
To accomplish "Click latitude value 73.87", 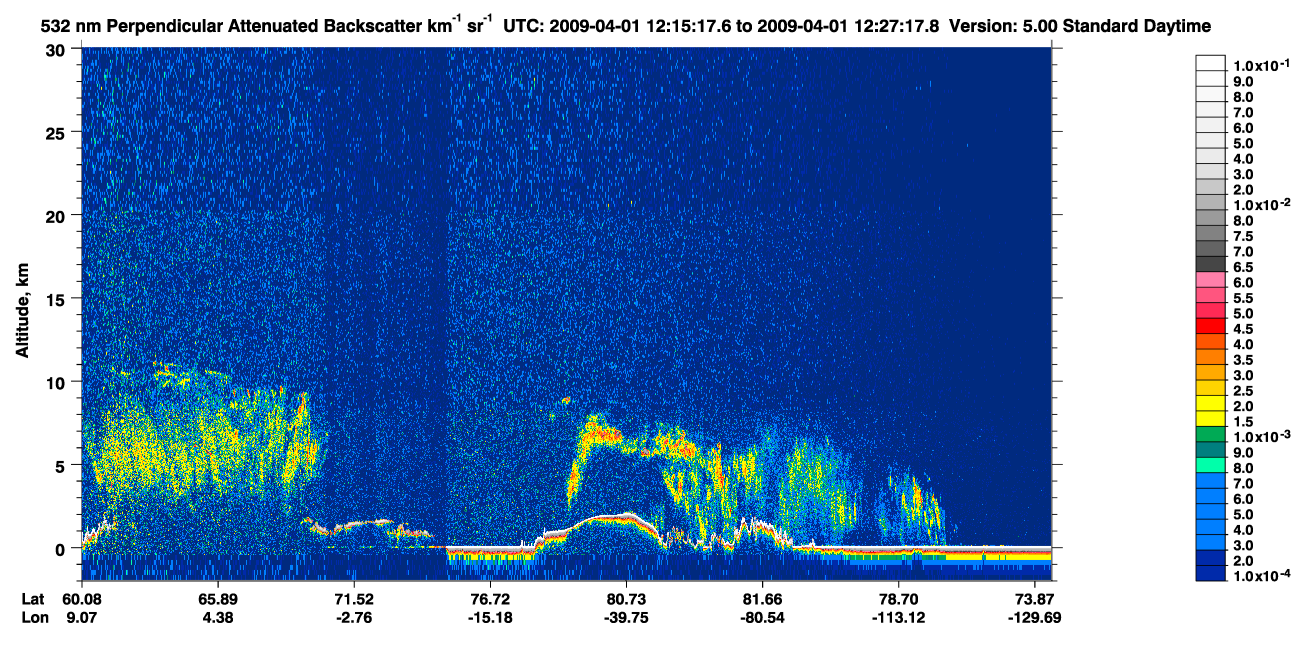I will (x=1035, y=598).
